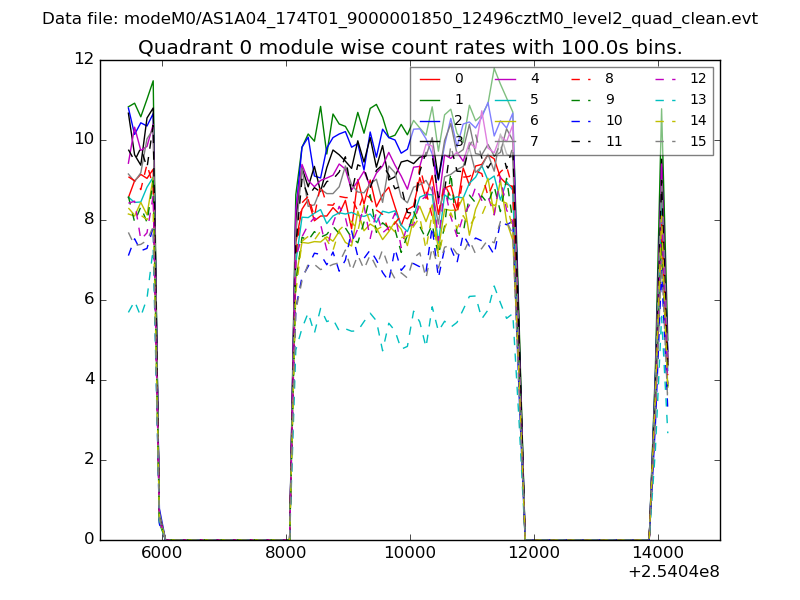
Task: Click the x-axis tick label 8000
Action: coord(286,551)
